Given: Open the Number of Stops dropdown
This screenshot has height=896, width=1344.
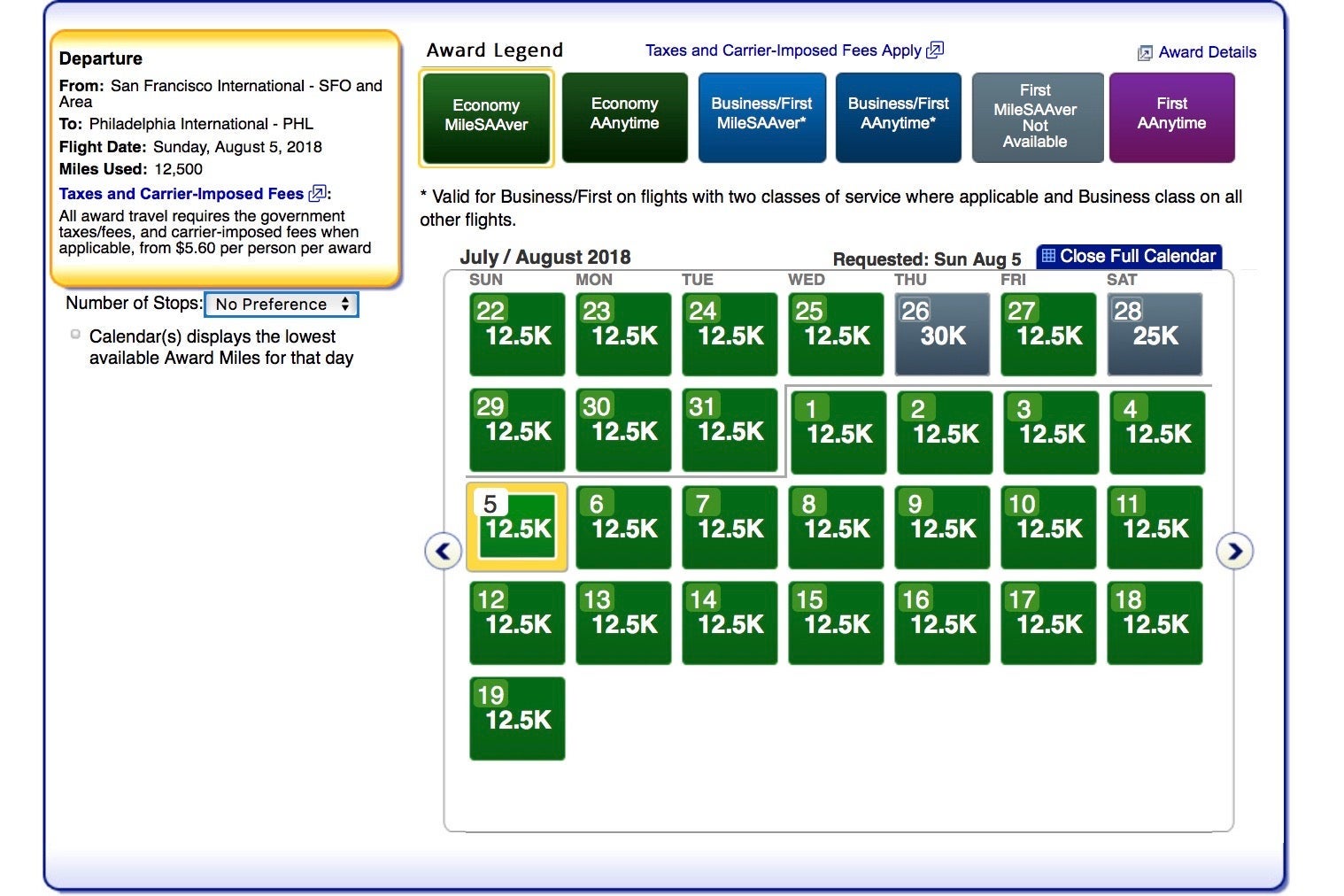Looking at the screenshot, I should [281, 305].
